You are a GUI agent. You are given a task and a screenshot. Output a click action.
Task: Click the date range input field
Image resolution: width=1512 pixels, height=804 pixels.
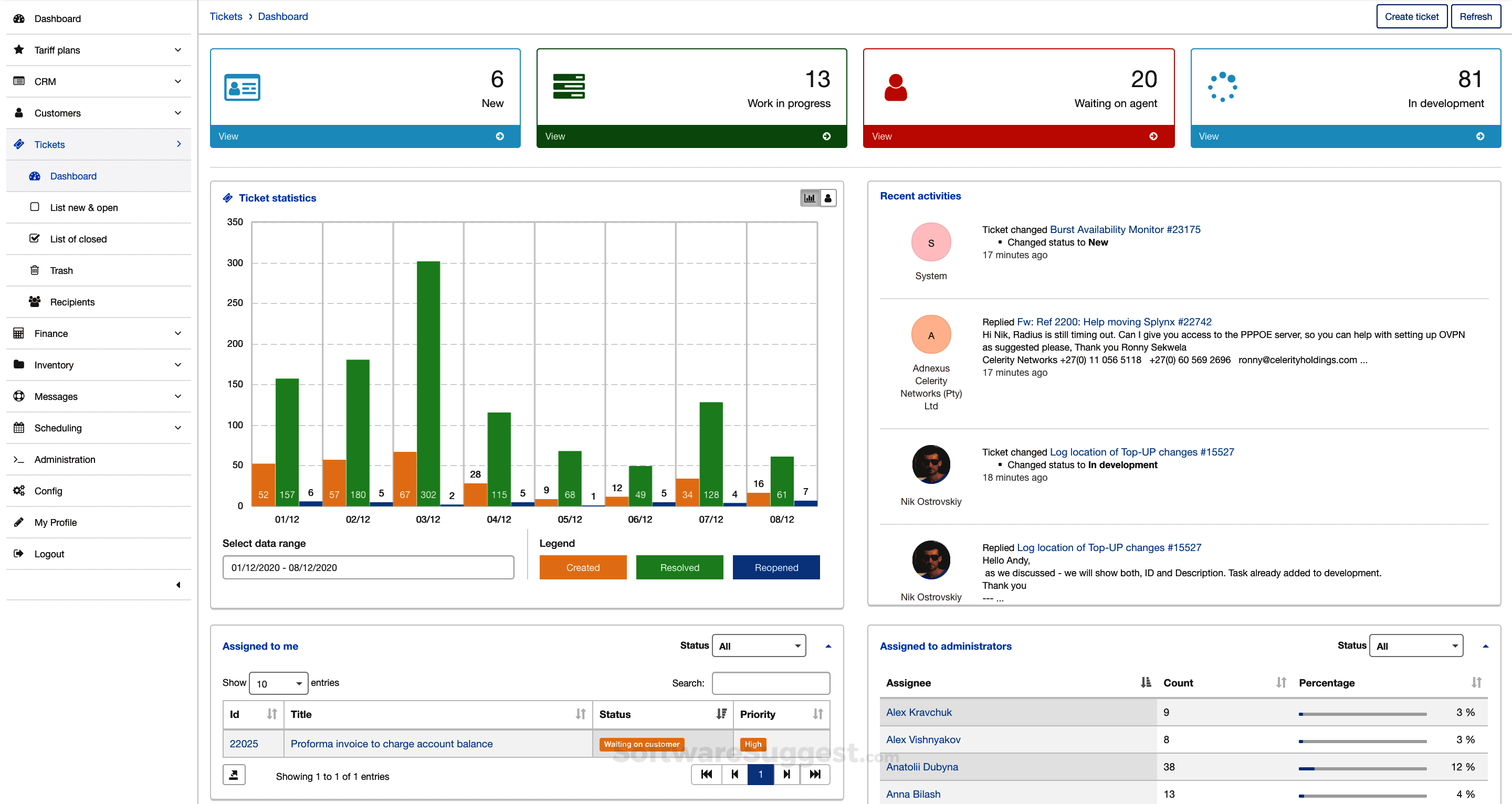point(368,567)
